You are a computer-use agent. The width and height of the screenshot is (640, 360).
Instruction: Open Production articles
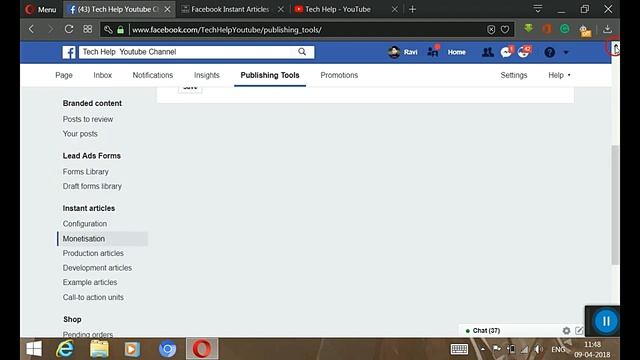(x=93, y=253)
